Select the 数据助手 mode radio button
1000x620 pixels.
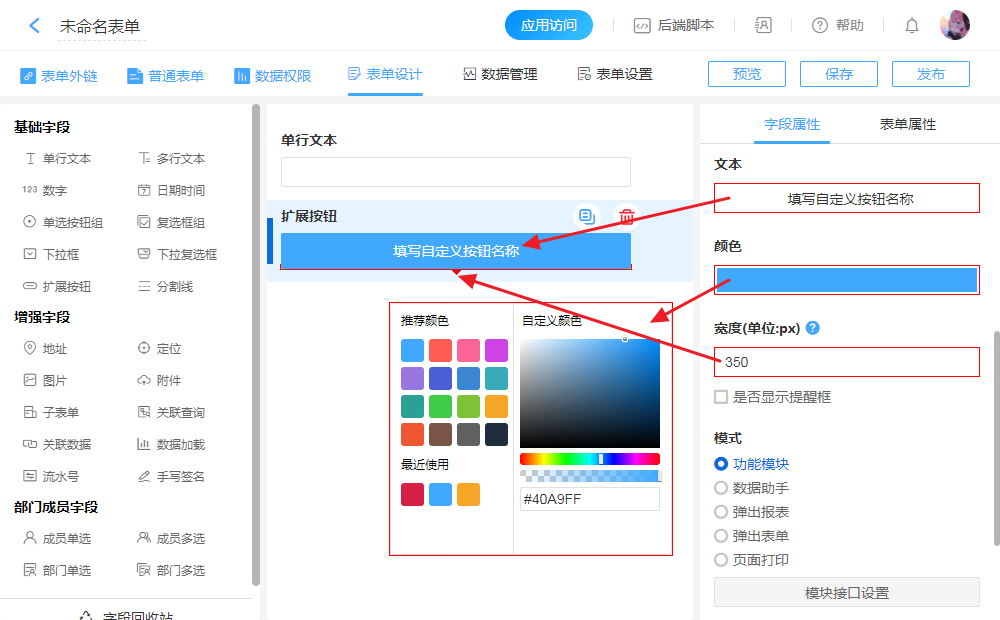(721, 488)
